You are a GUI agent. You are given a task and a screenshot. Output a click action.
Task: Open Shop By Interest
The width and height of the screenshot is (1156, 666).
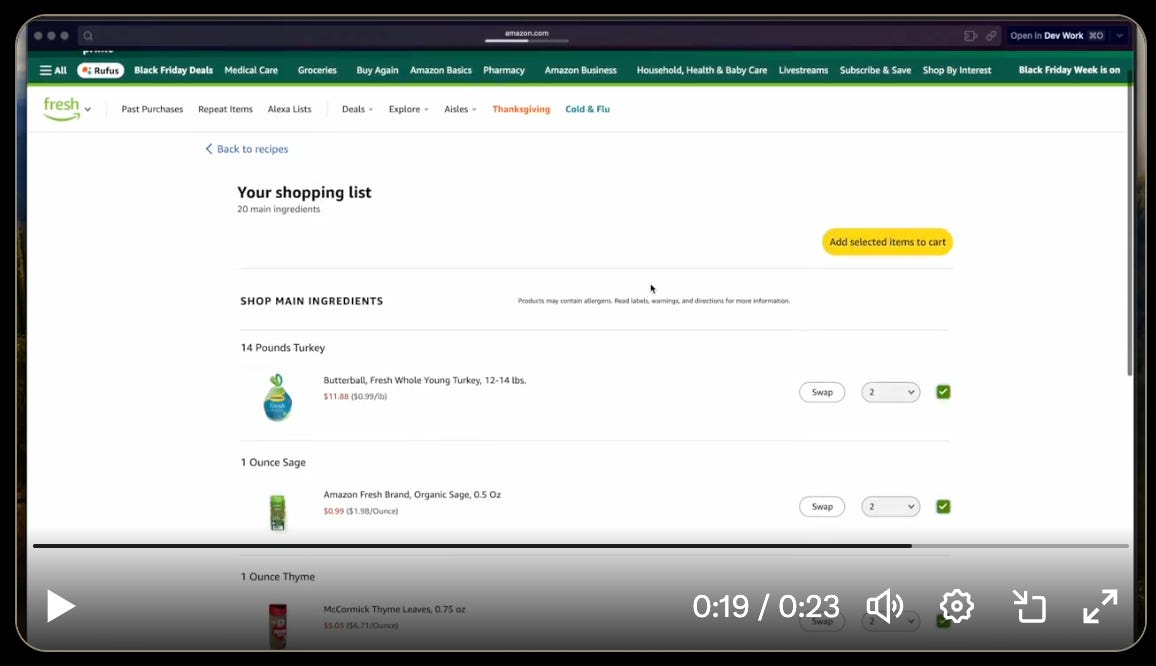[957, 70]
